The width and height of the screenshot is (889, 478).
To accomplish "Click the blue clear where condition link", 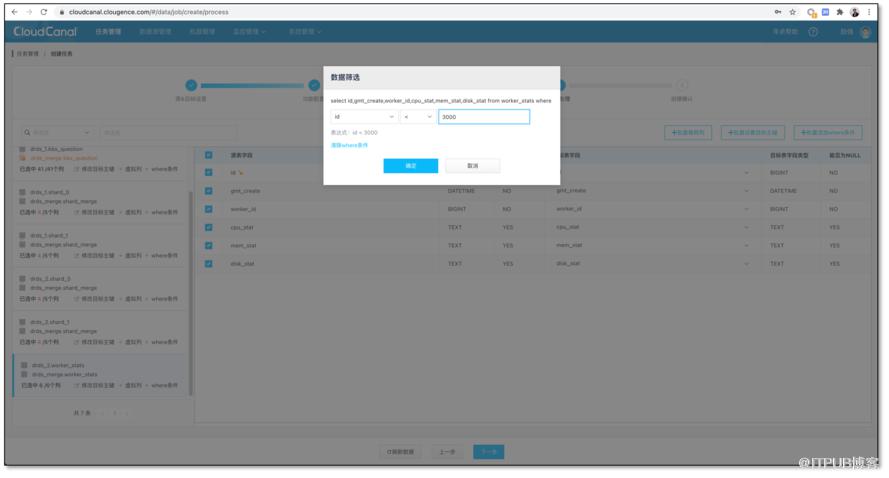I will 349,146.
